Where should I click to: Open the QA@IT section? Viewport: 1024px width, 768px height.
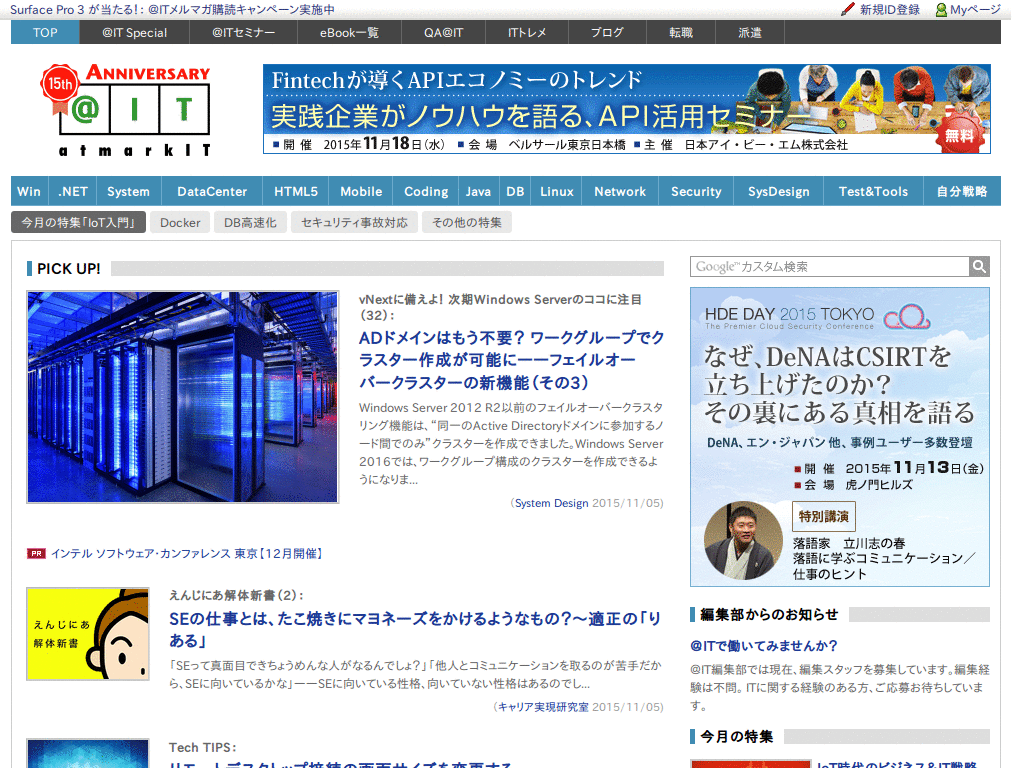444,33
